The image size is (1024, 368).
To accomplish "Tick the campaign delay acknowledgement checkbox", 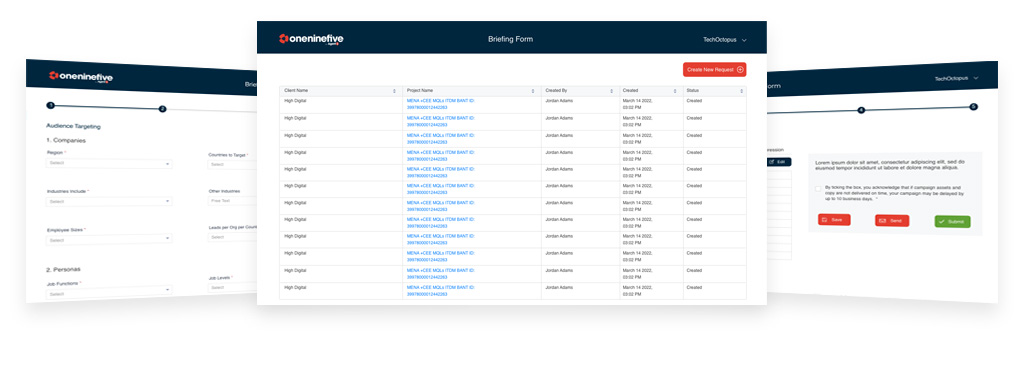I will pos(818,189).
